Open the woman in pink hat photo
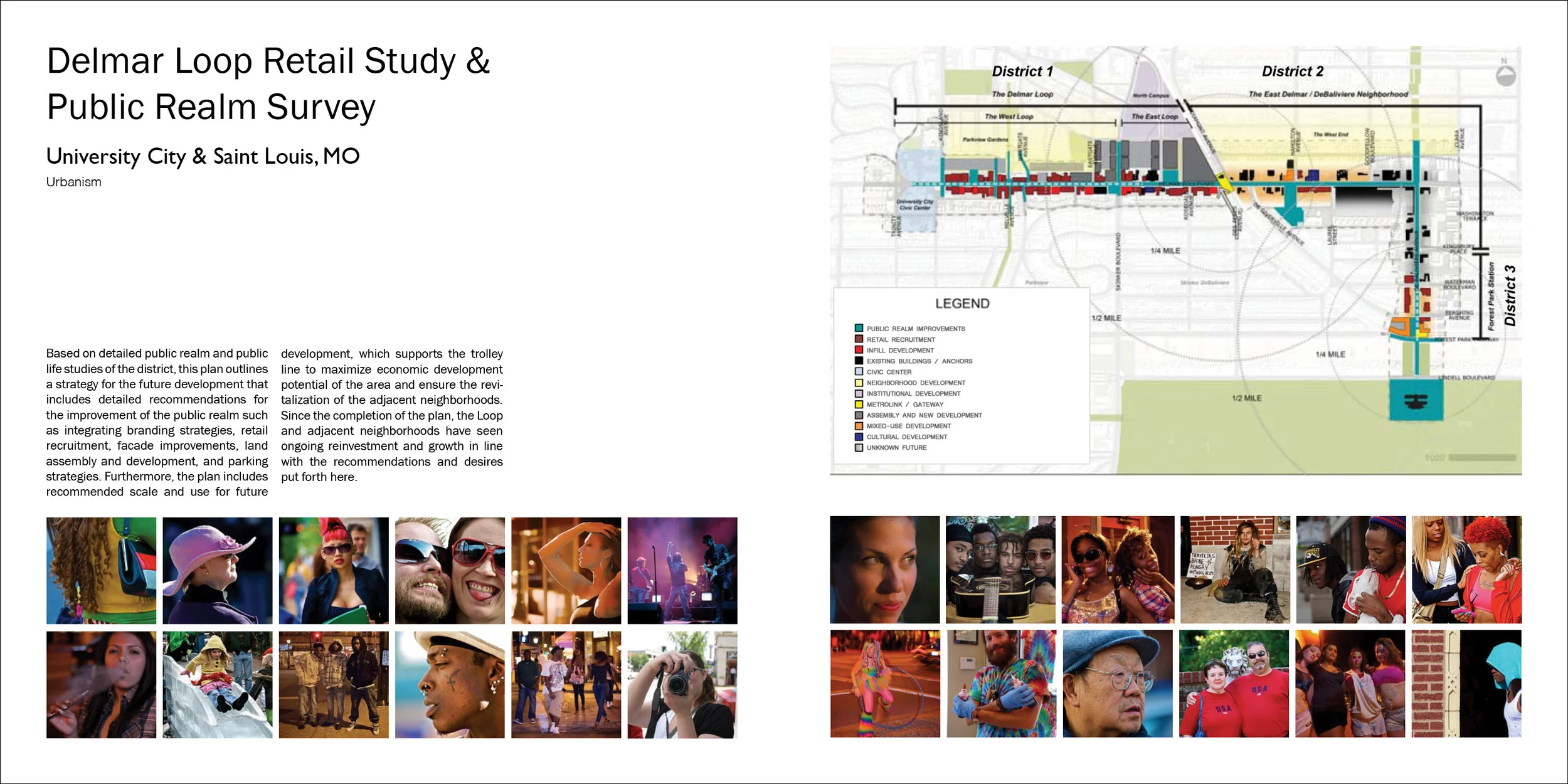This screenshot has height=784, width=1568. 218,571
